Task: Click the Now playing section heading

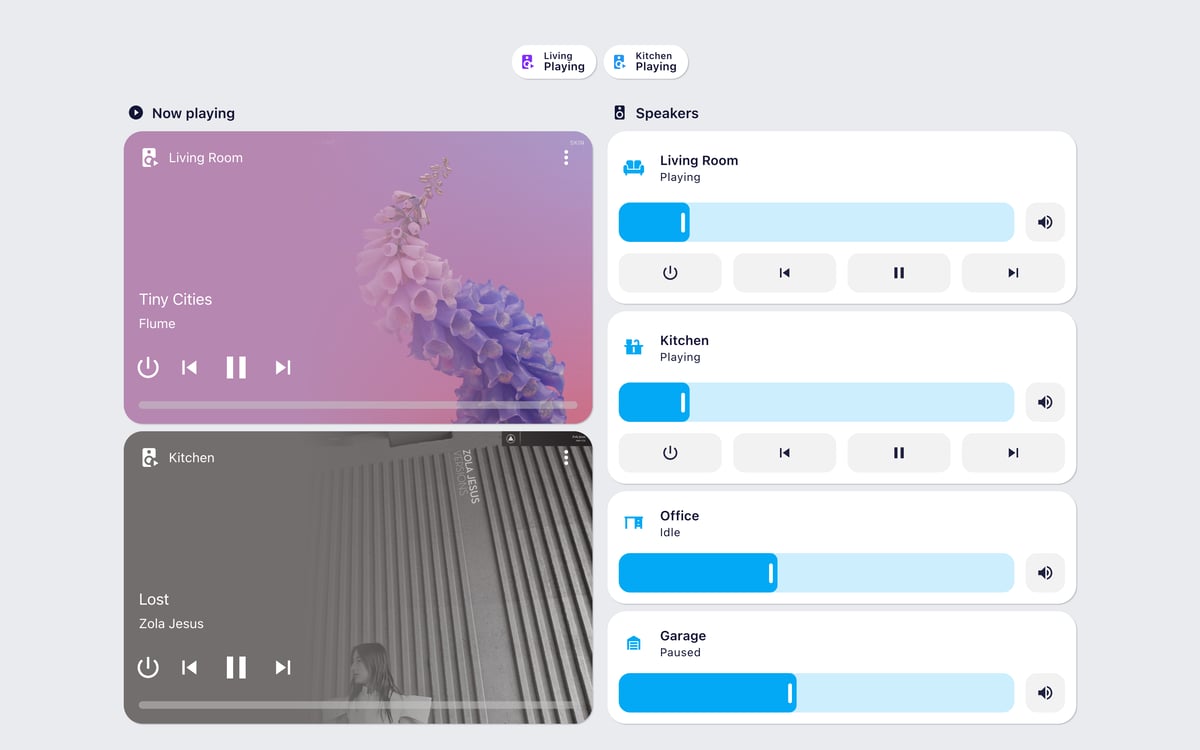Action: pos(193,113)
